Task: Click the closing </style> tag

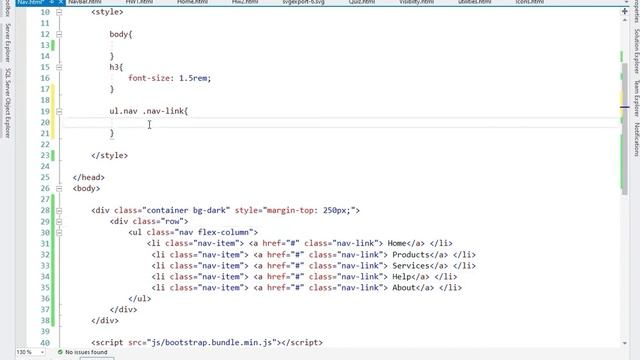Action: pyautogui.click(x=109, y=156)
